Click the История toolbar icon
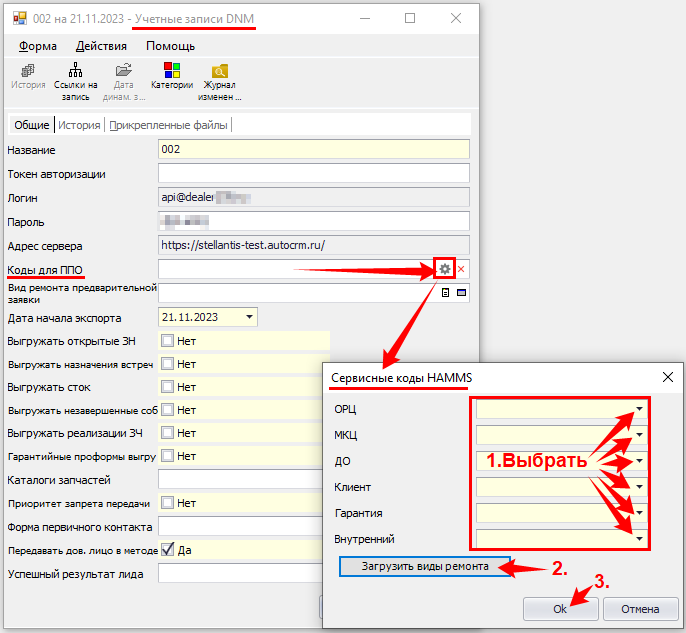 [28, 76]
